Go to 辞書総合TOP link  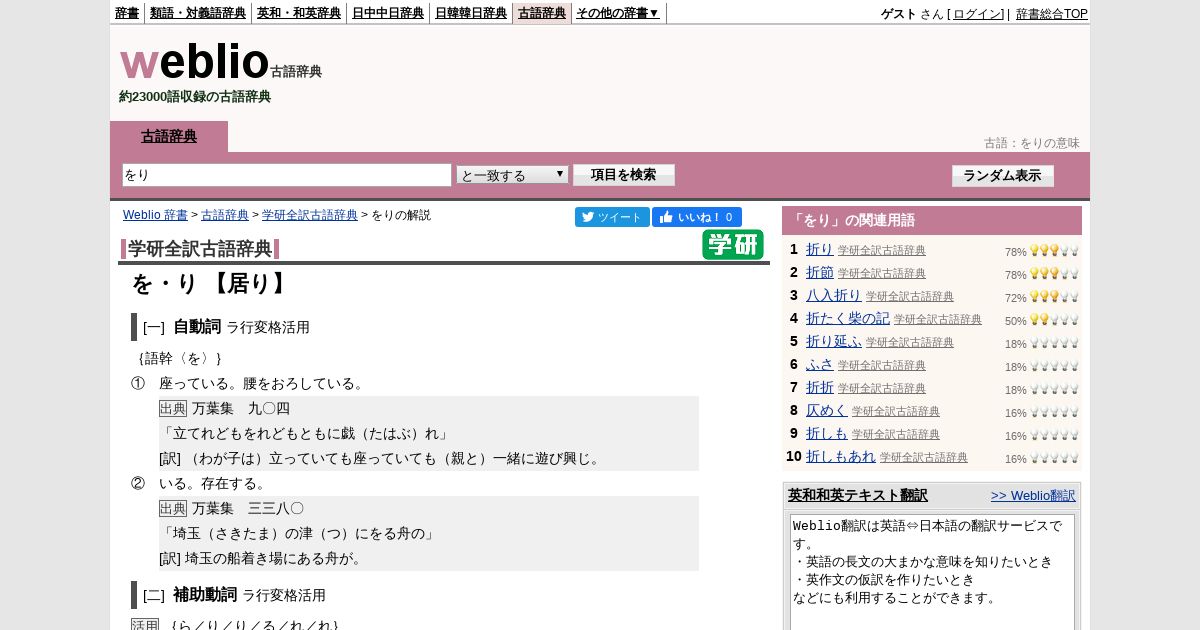coord(1052,14)
